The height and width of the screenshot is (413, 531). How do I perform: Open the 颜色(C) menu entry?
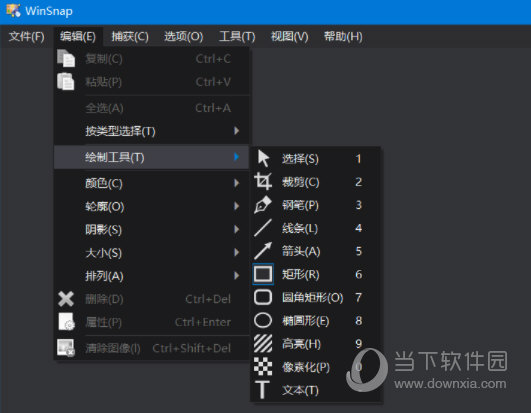point(152,183)
